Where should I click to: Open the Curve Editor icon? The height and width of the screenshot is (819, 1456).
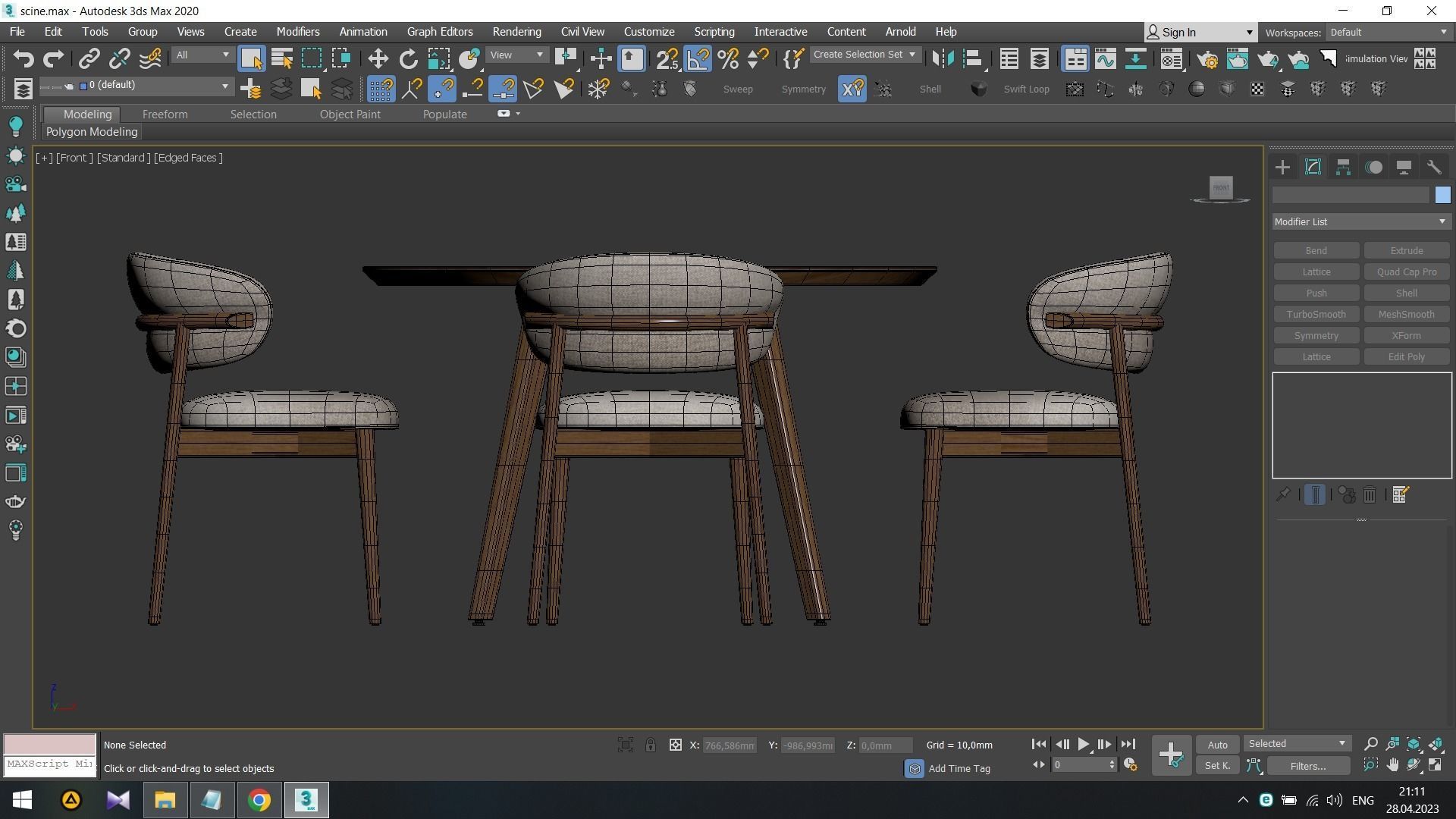[1105, 58]
